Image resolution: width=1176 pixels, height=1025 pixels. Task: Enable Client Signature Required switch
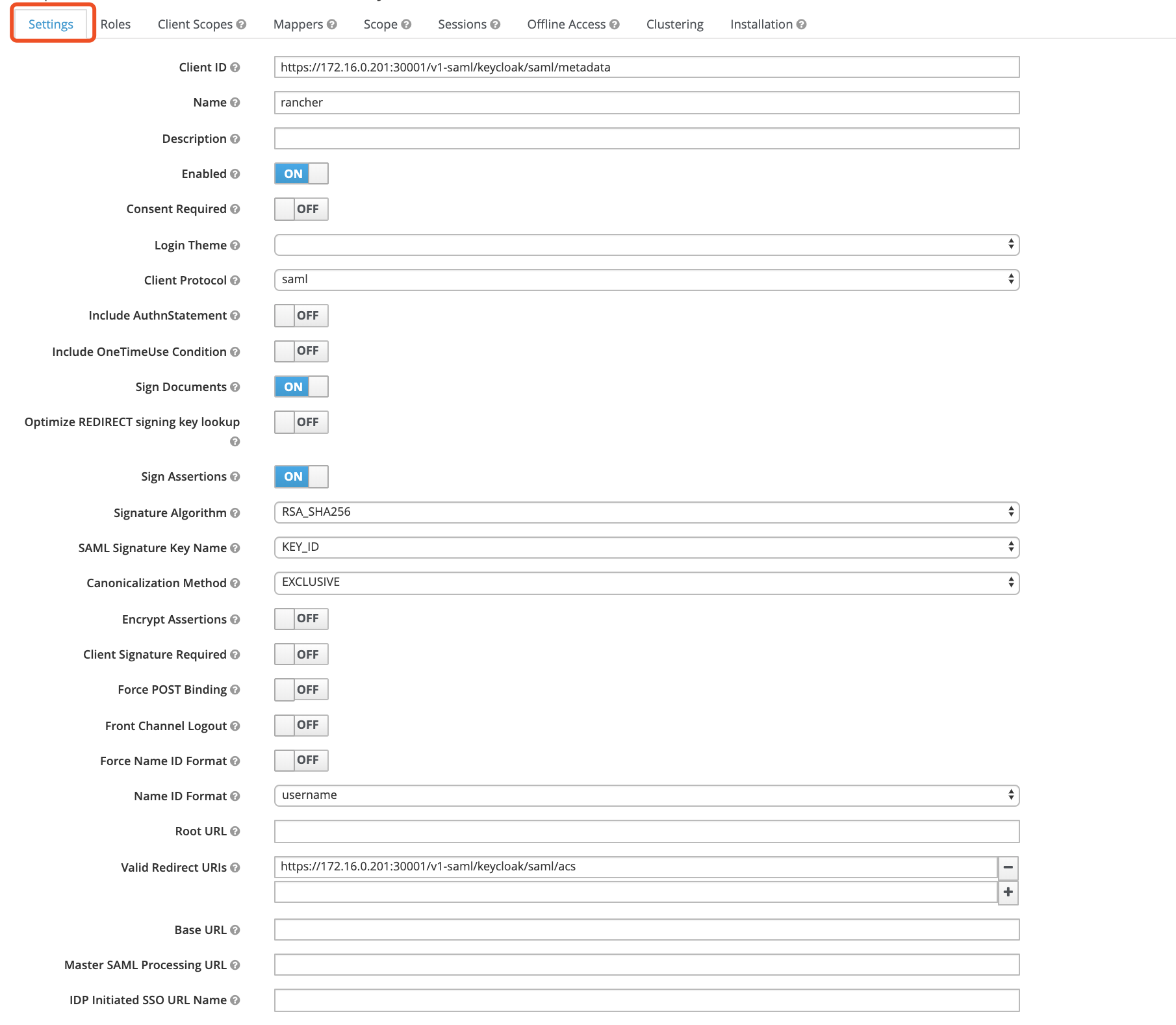pos(301,655)
